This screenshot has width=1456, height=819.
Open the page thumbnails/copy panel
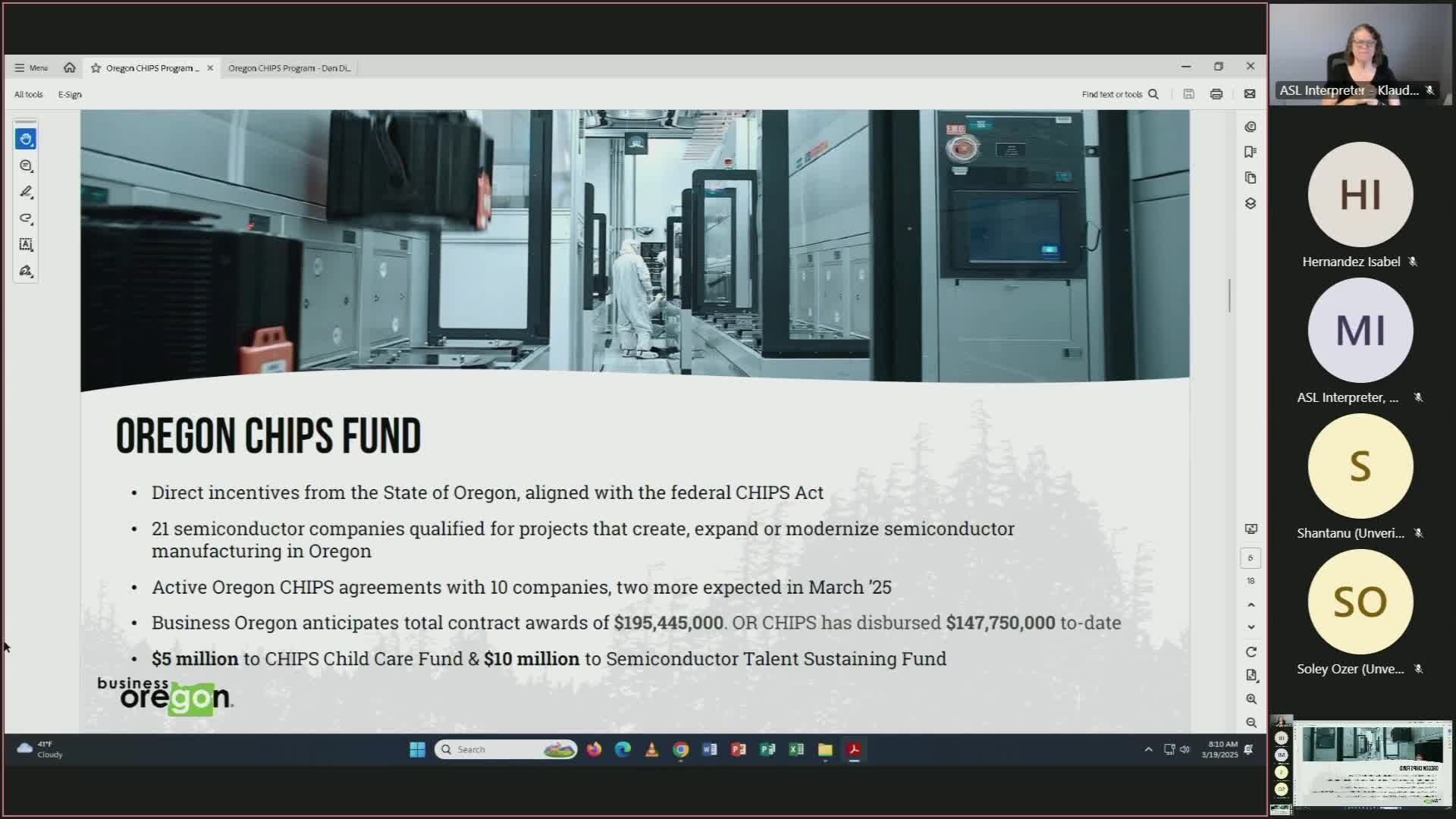pos(1250,177)
